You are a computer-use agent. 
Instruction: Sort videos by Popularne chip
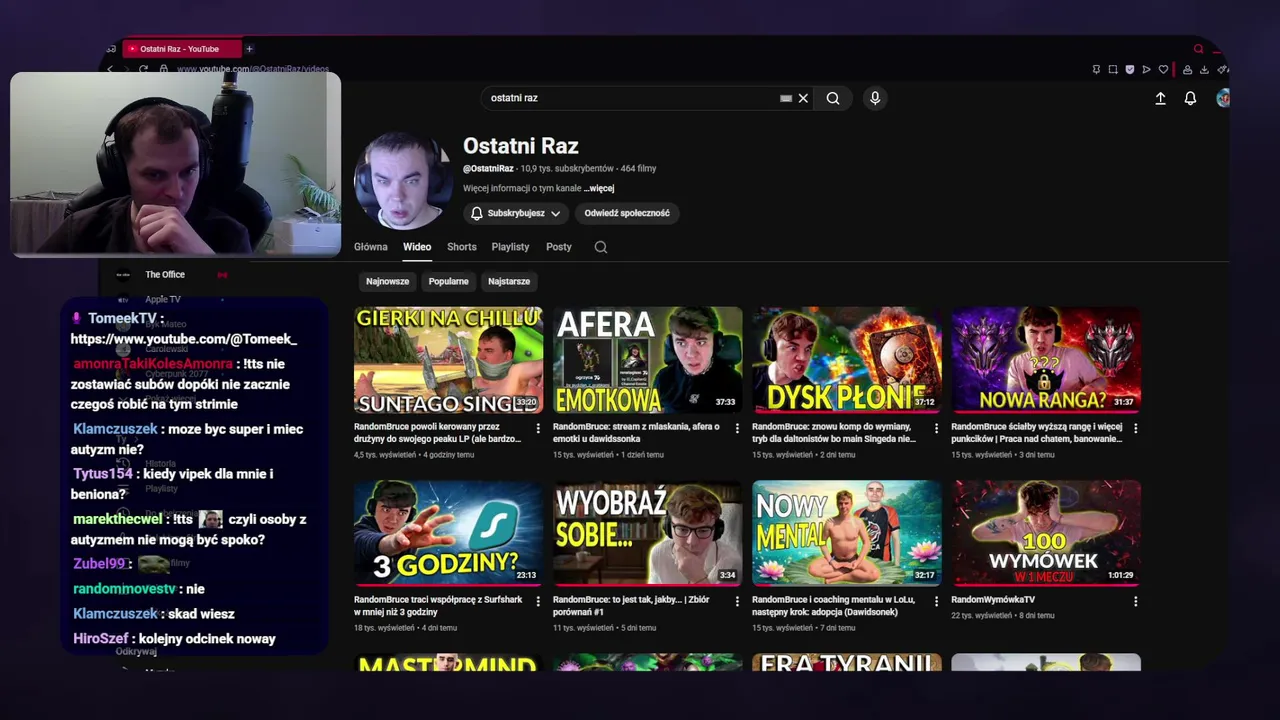point(448,281)
